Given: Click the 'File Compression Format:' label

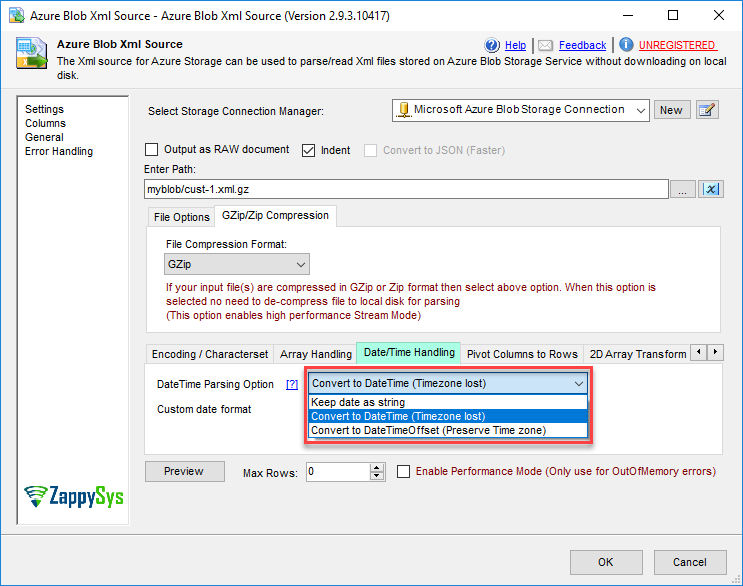Looking at the screenshot, I should pyautogui.click(x=226, y=244).
